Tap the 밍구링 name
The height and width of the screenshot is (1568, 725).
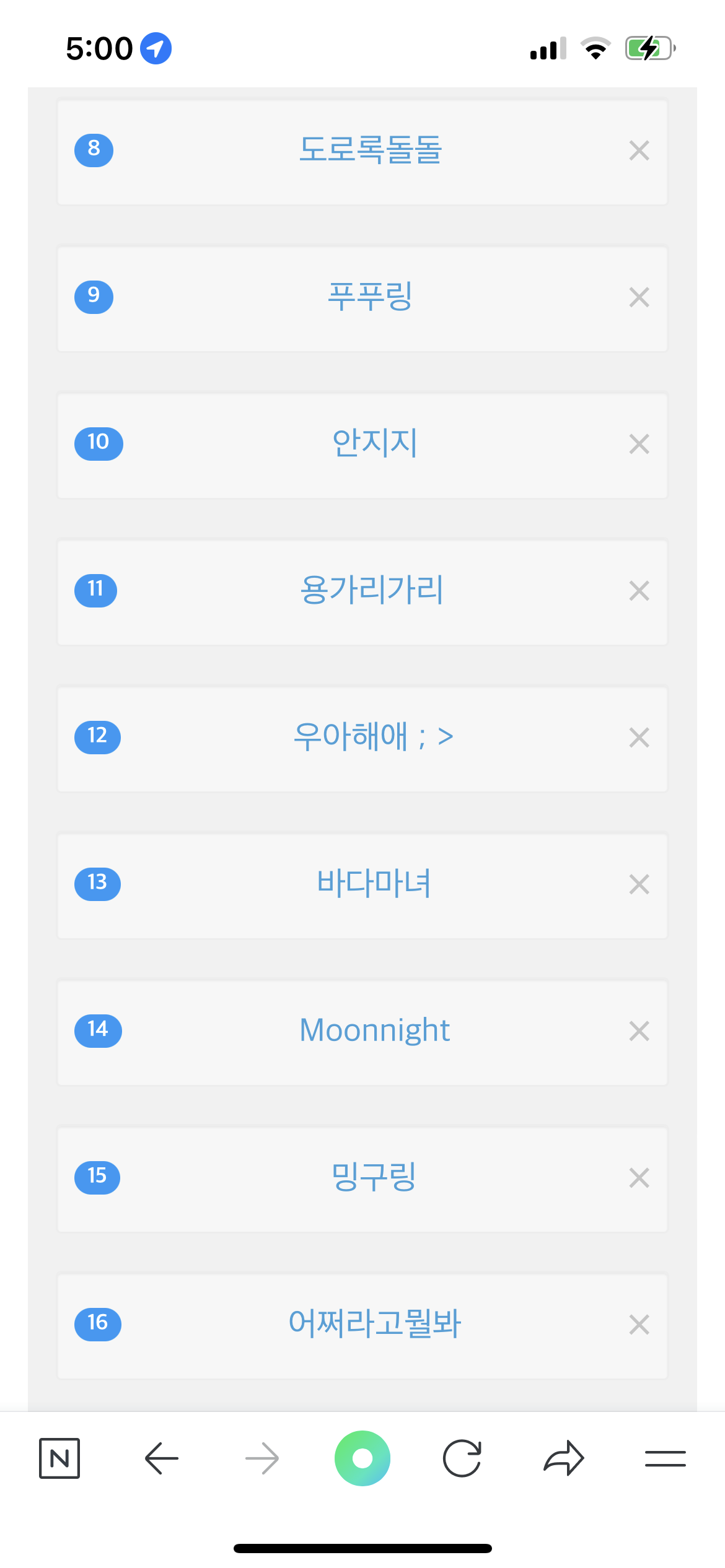[x=374, y=1177]
